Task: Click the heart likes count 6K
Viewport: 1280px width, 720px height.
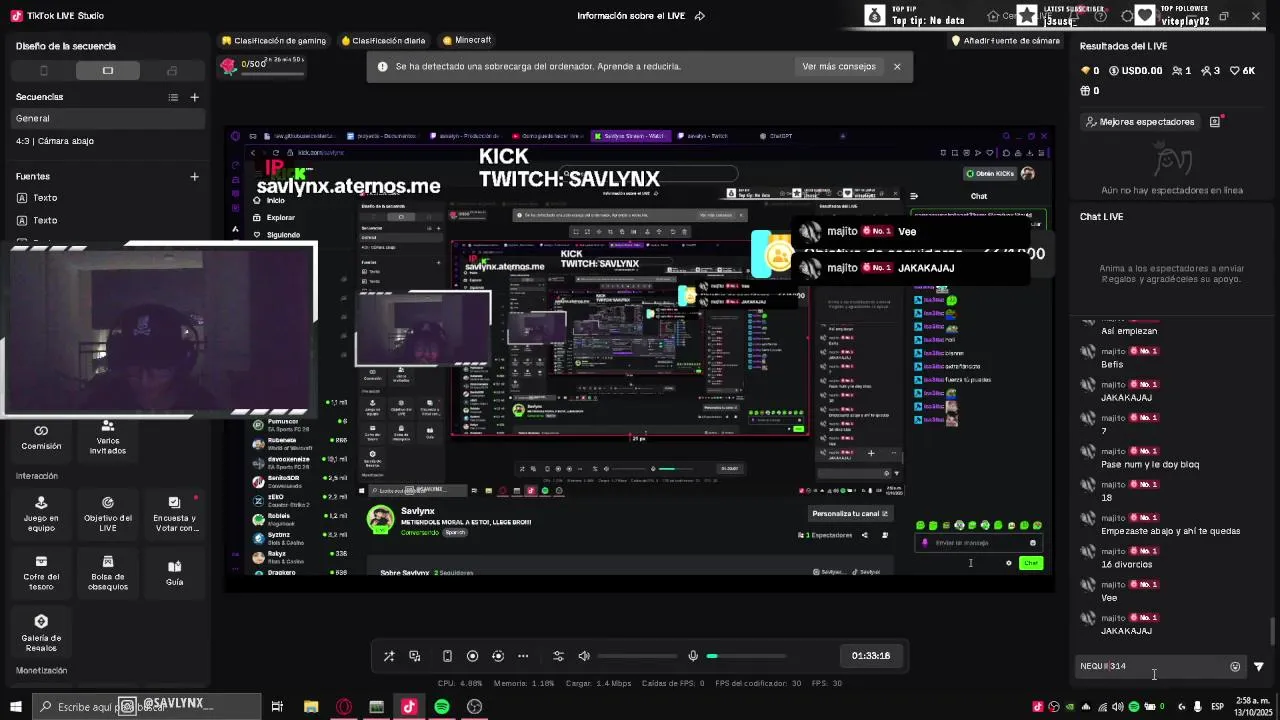Action: [1242, 71]
